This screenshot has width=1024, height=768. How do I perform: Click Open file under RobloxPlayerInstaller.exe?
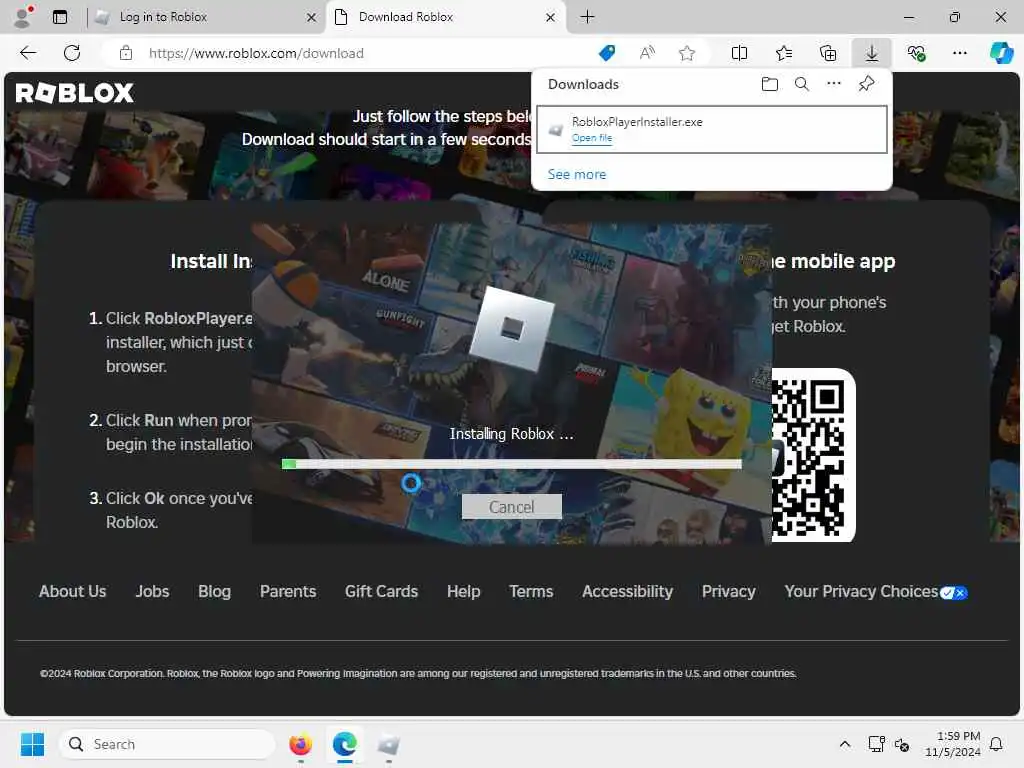(592, 138)
